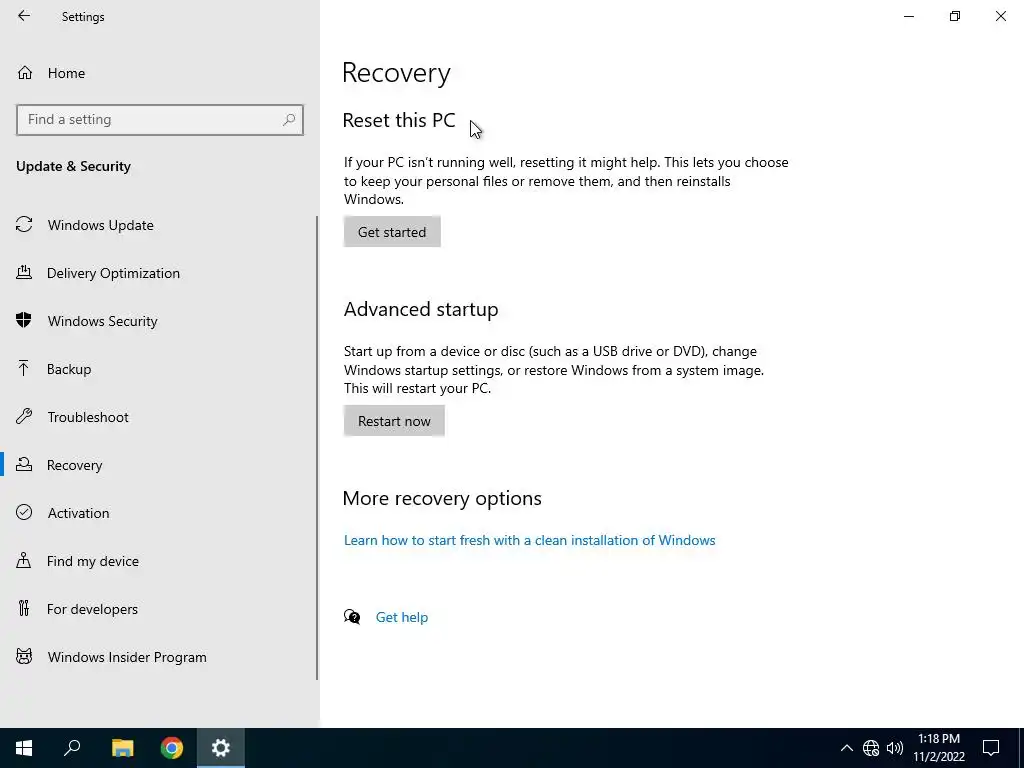Viewport: 1024px width, 768px height.
Task: Close the Settings window
Action: click(x=1000, y=16)
